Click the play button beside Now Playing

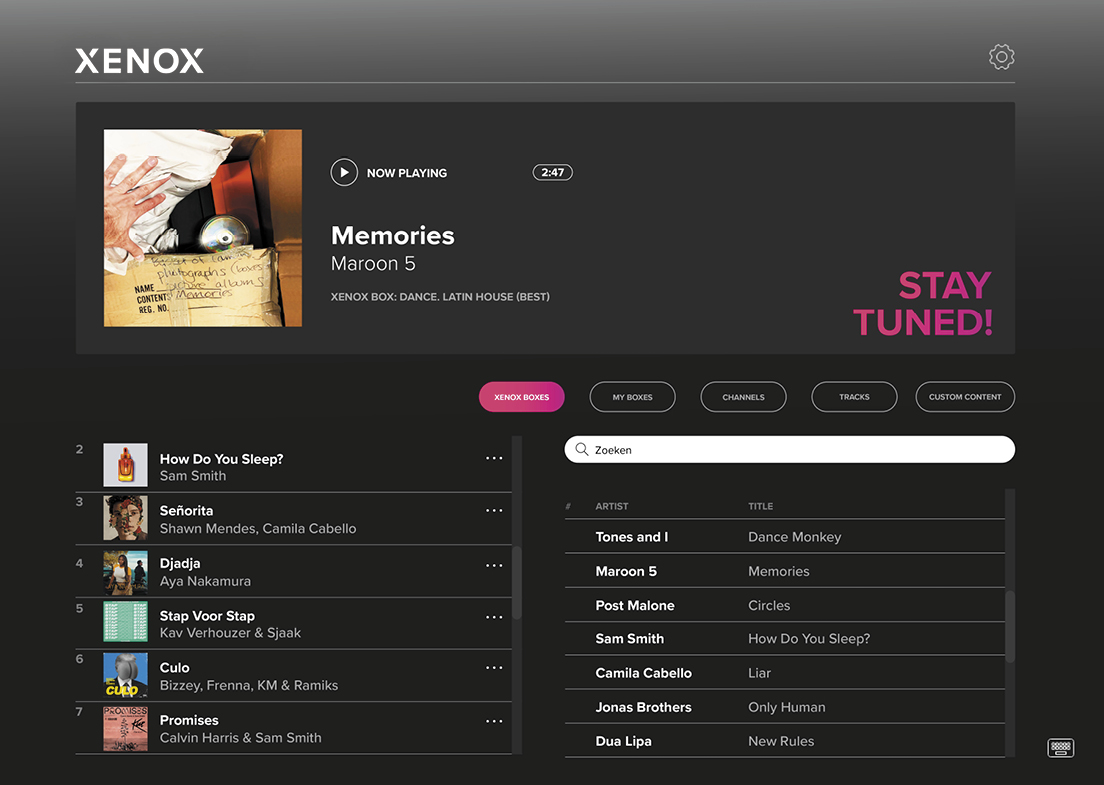tap(344, 172)
